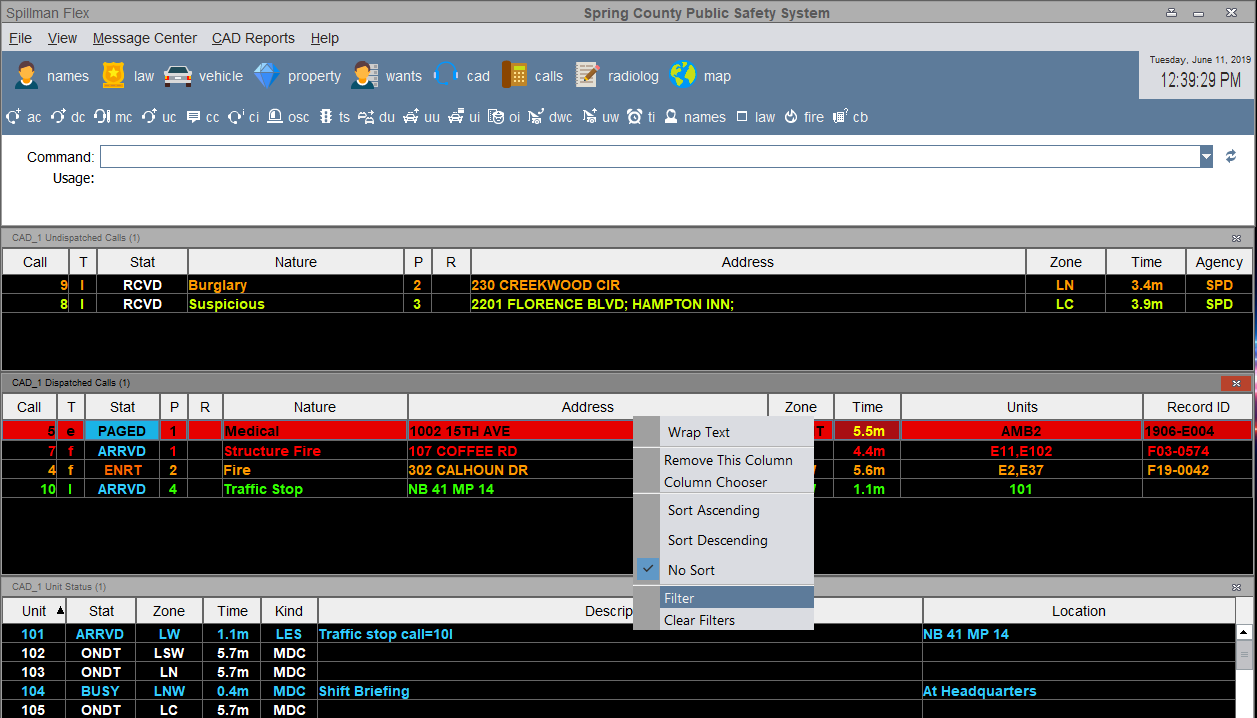Open the vehicle lookup icon
Image resolution: width=1257 pixels, height=718 pixels.
point(178,76)
